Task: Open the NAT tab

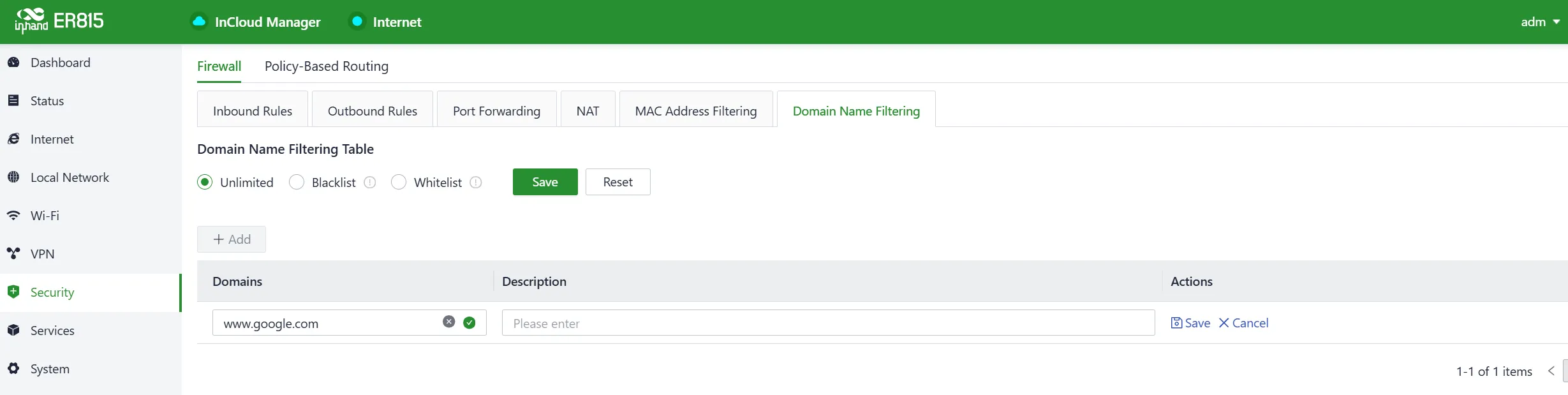Action: (588, 109)
